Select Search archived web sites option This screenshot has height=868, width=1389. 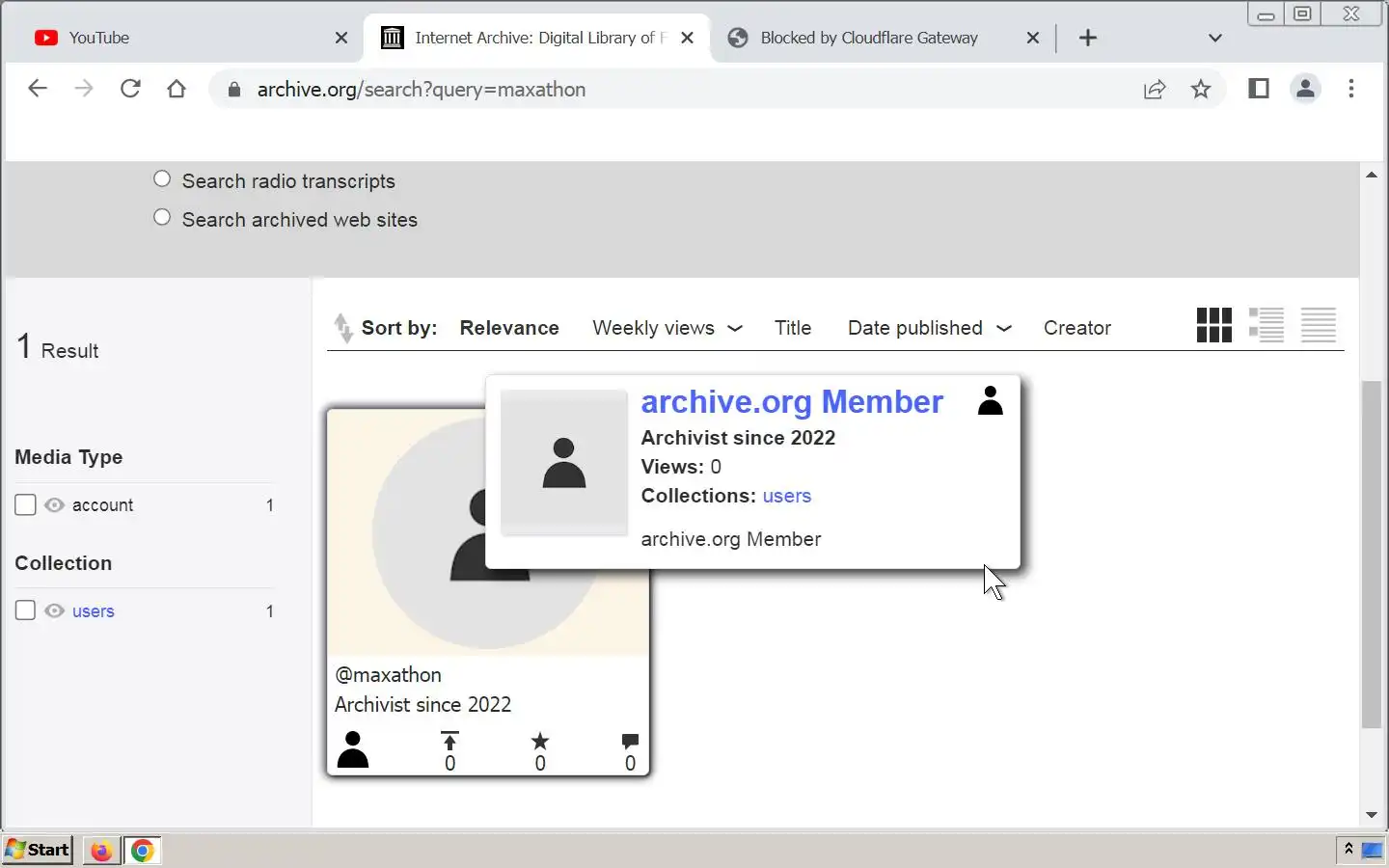point(162,218)
